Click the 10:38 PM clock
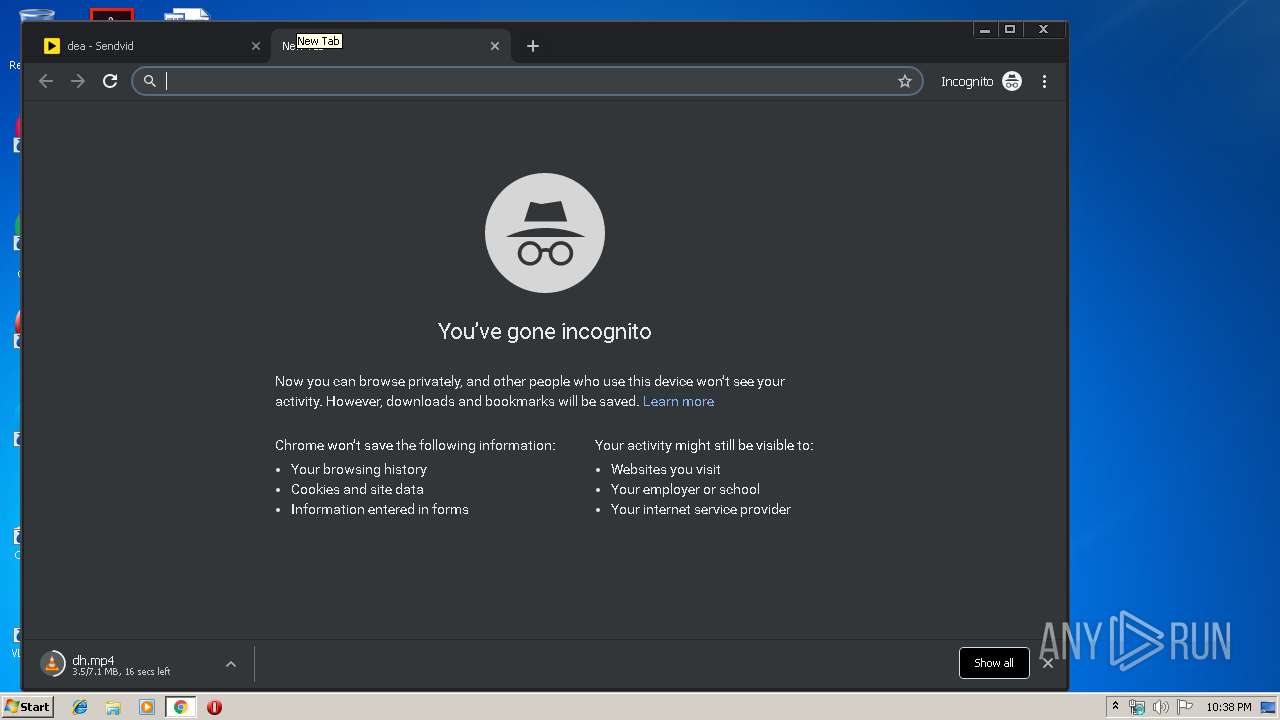This screenshot has width=1280, height=720. tap(1228, 707)
